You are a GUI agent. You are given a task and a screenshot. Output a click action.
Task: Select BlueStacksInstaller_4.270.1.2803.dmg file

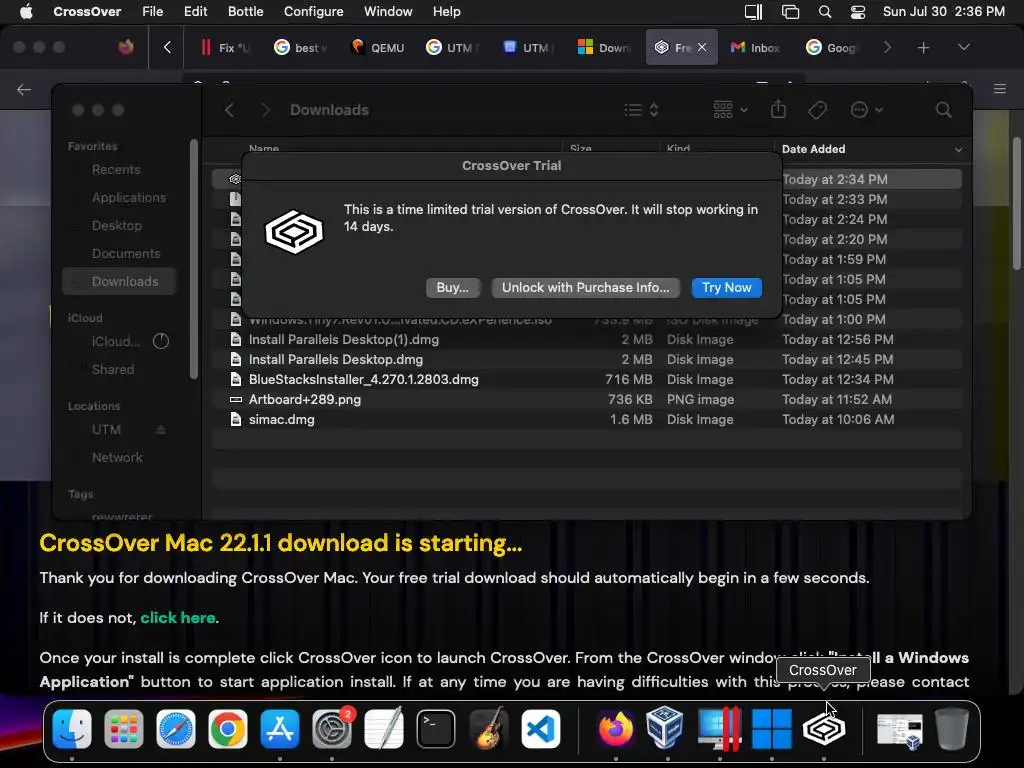(586, 379)
